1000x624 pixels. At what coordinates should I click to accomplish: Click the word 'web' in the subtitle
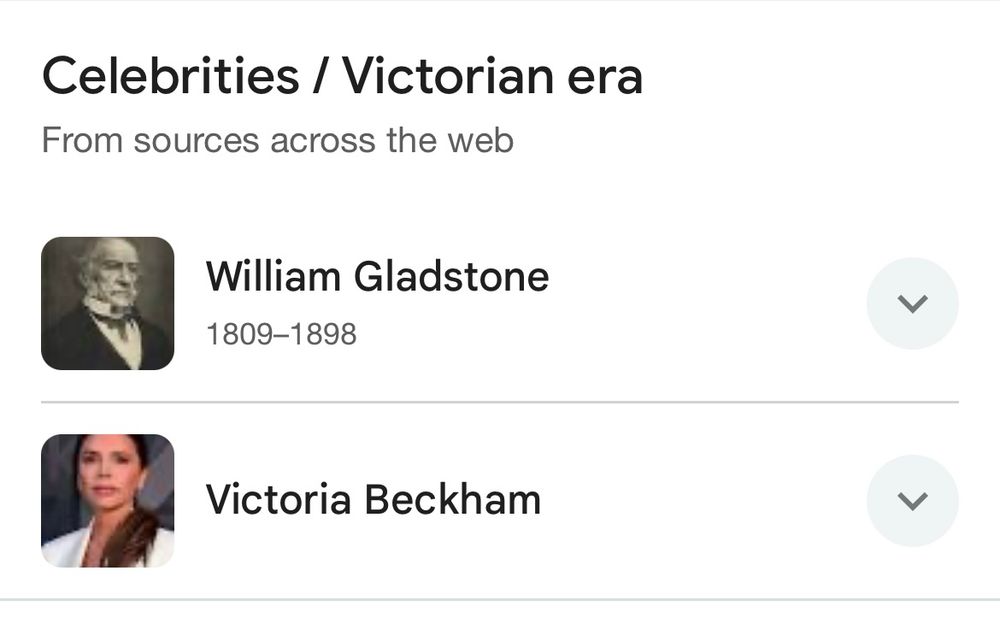coord(480,140)
